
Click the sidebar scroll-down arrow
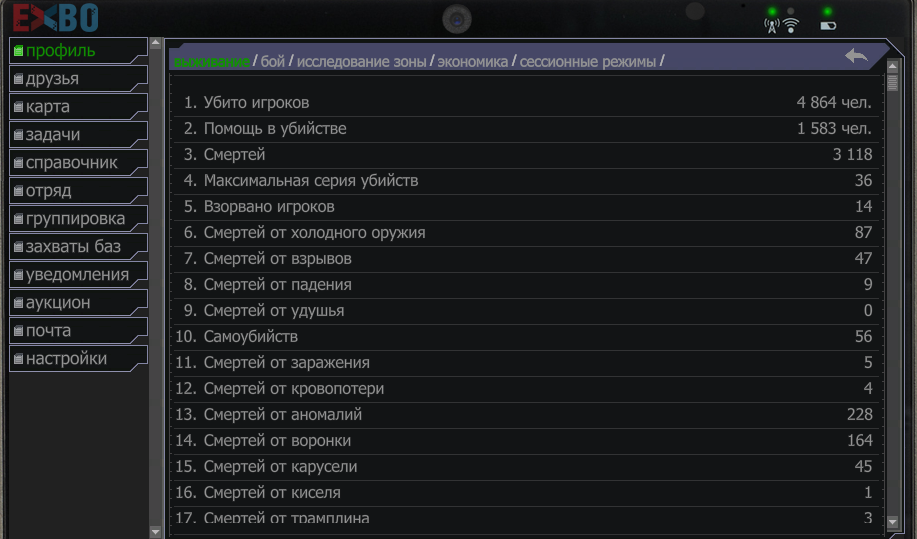point(156,532)
